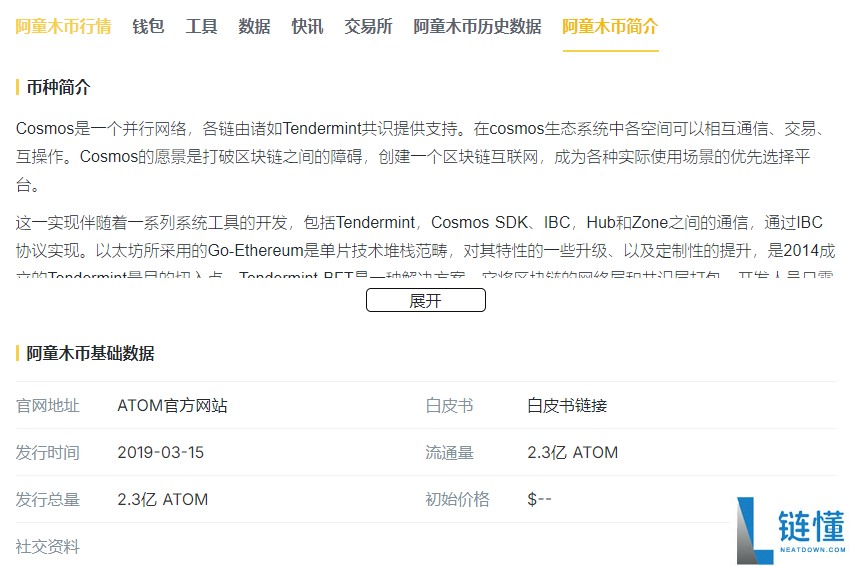Select the 阿童木币简介 tab
The width and height of the screenshot is (850, 566).
(610, 26)
